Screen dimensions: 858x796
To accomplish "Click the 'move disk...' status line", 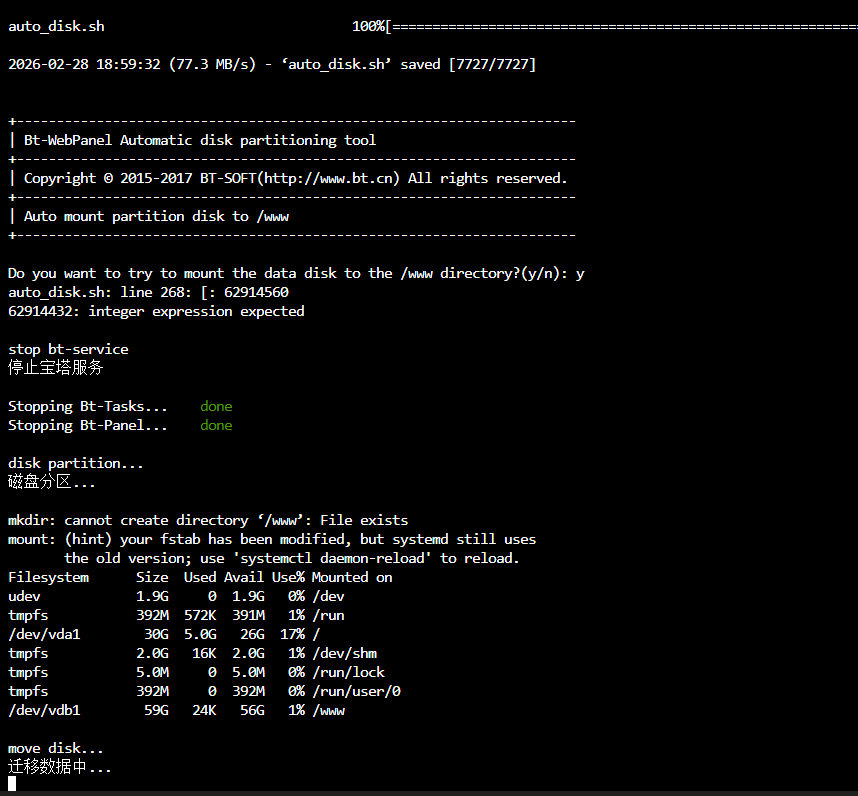I will [x=56, y=748].
